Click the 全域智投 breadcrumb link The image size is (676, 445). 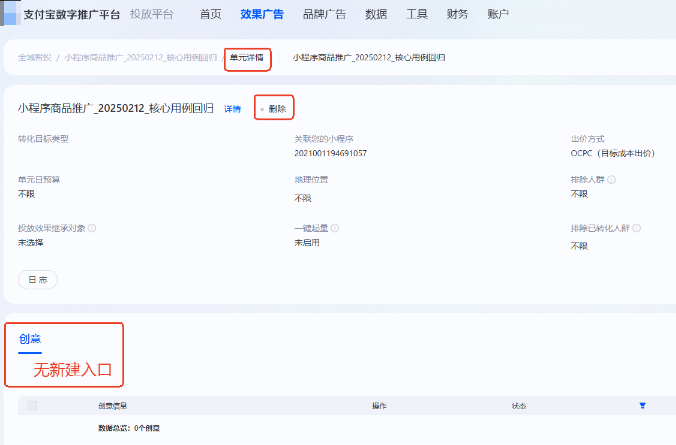tap(34, 57)
